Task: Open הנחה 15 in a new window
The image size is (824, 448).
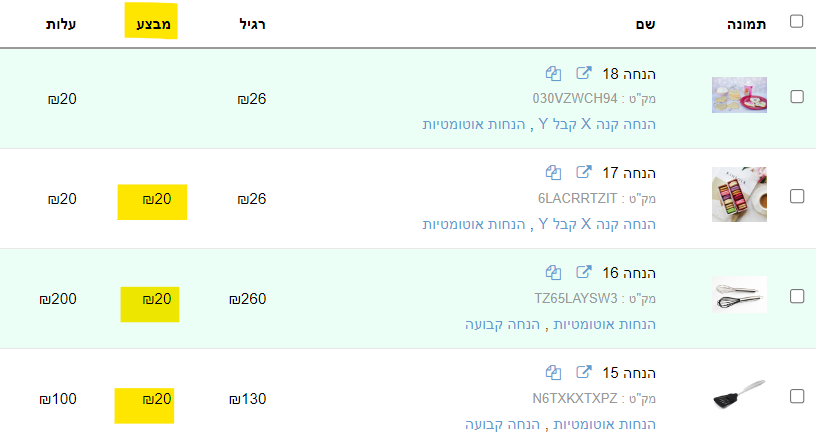Action: [584, 372]
